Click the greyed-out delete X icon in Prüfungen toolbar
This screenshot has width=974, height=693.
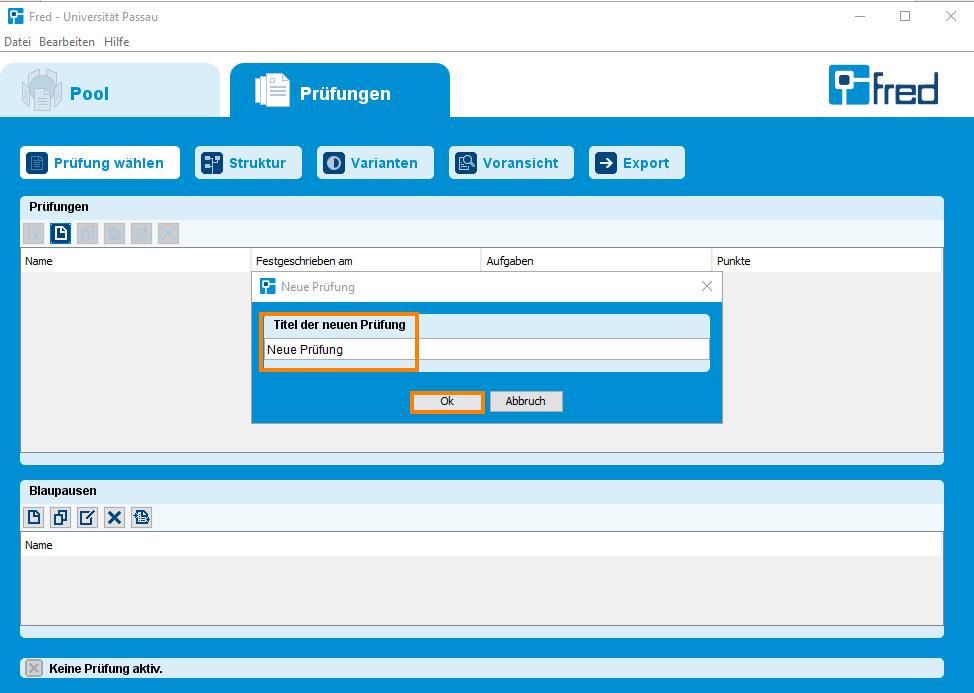point(168,233)
